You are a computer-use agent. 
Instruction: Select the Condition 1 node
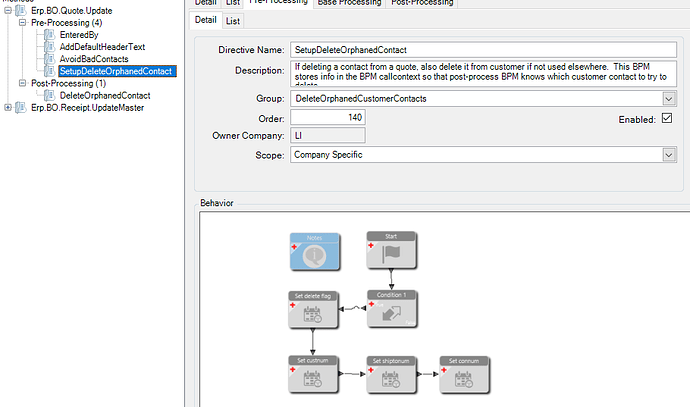(x=392, y=309)
